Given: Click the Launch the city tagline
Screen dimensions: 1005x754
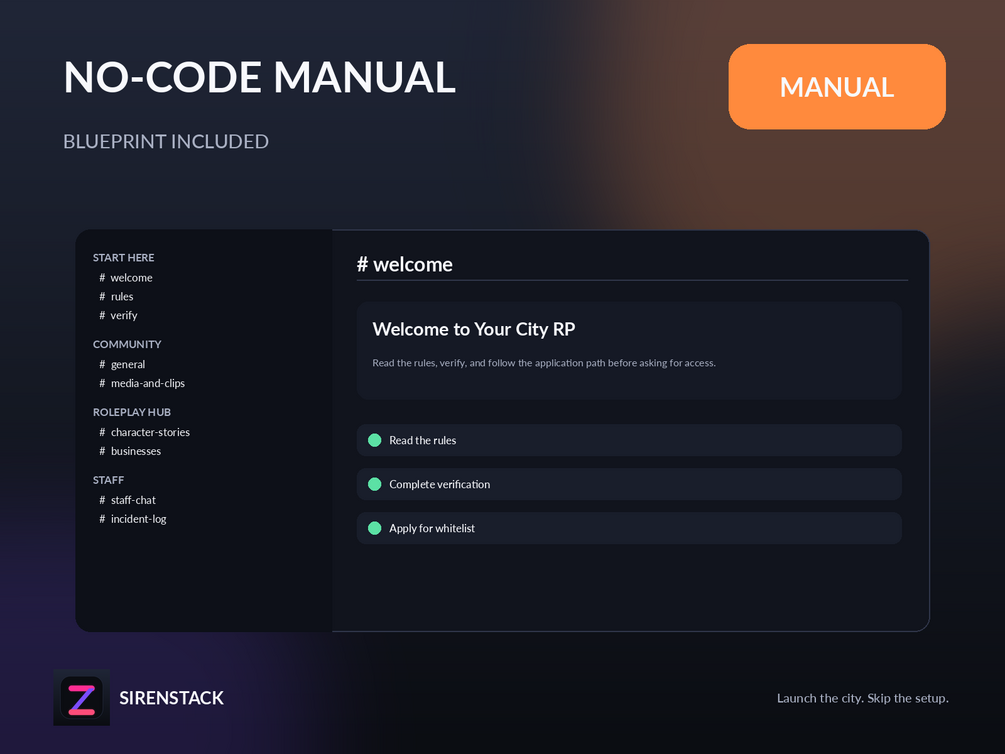Looking at the screenshot, I should click(862, 698).
